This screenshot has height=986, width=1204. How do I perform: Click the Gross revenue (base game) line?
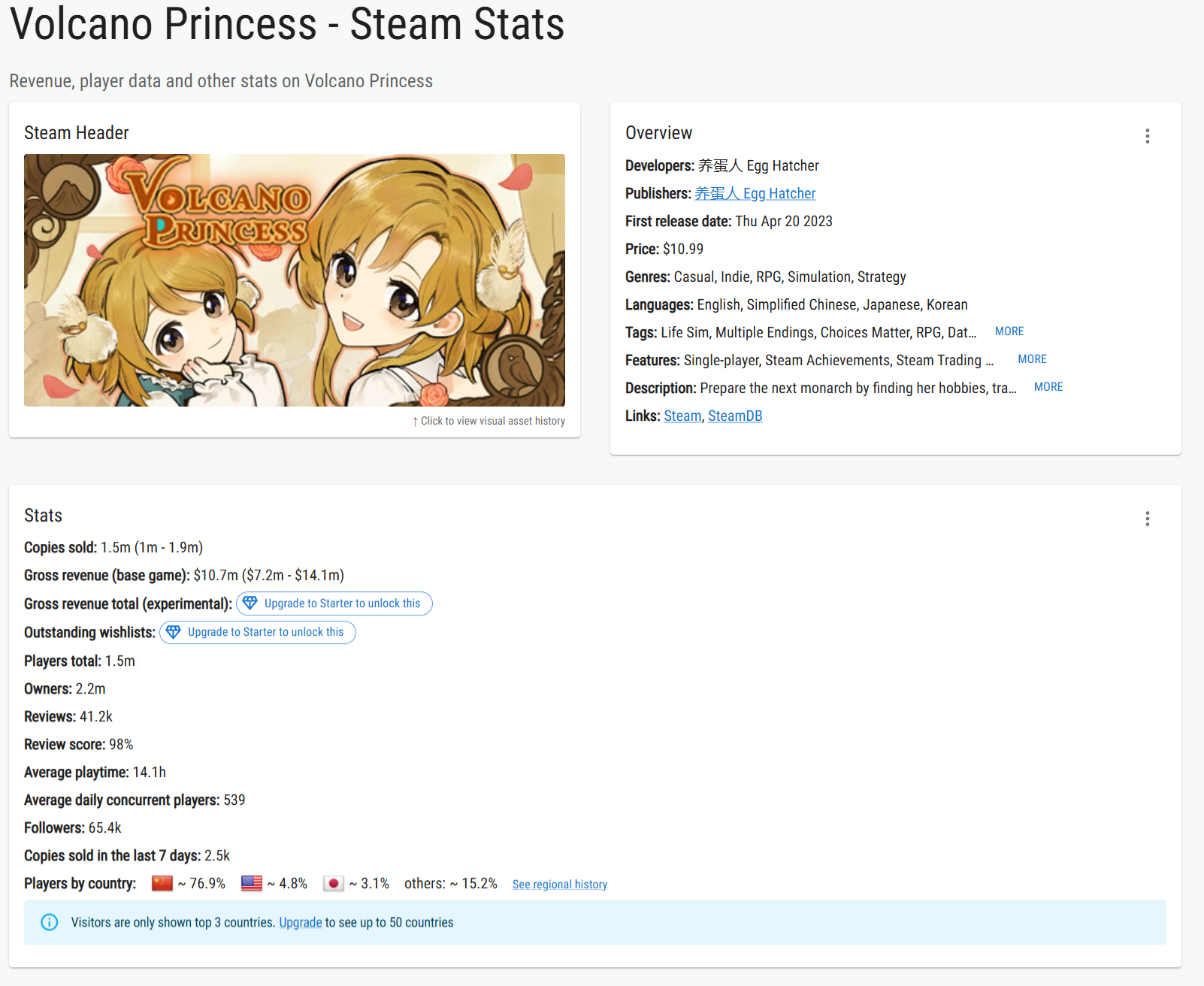tap(184, 575)
